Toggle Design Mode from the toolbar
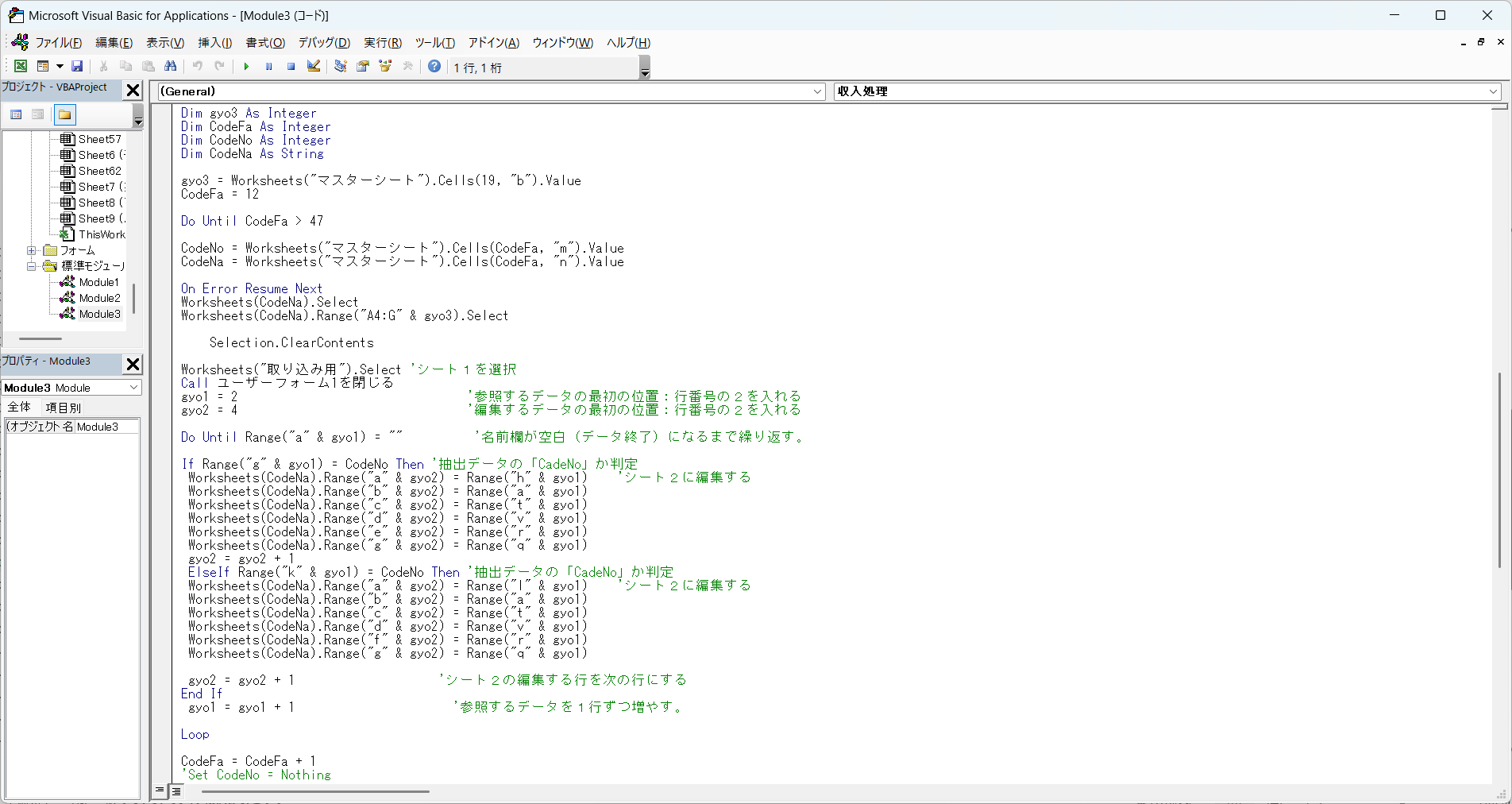The height and width of the screenshot is (804, 1512). point(313,67)
